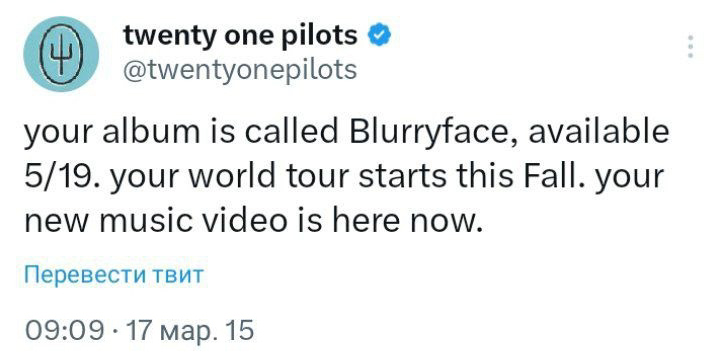Click the "17 мар. 15" tweet date
Image resolution: width=720 pixels, height=363 pixels.
tap(189, 331)
